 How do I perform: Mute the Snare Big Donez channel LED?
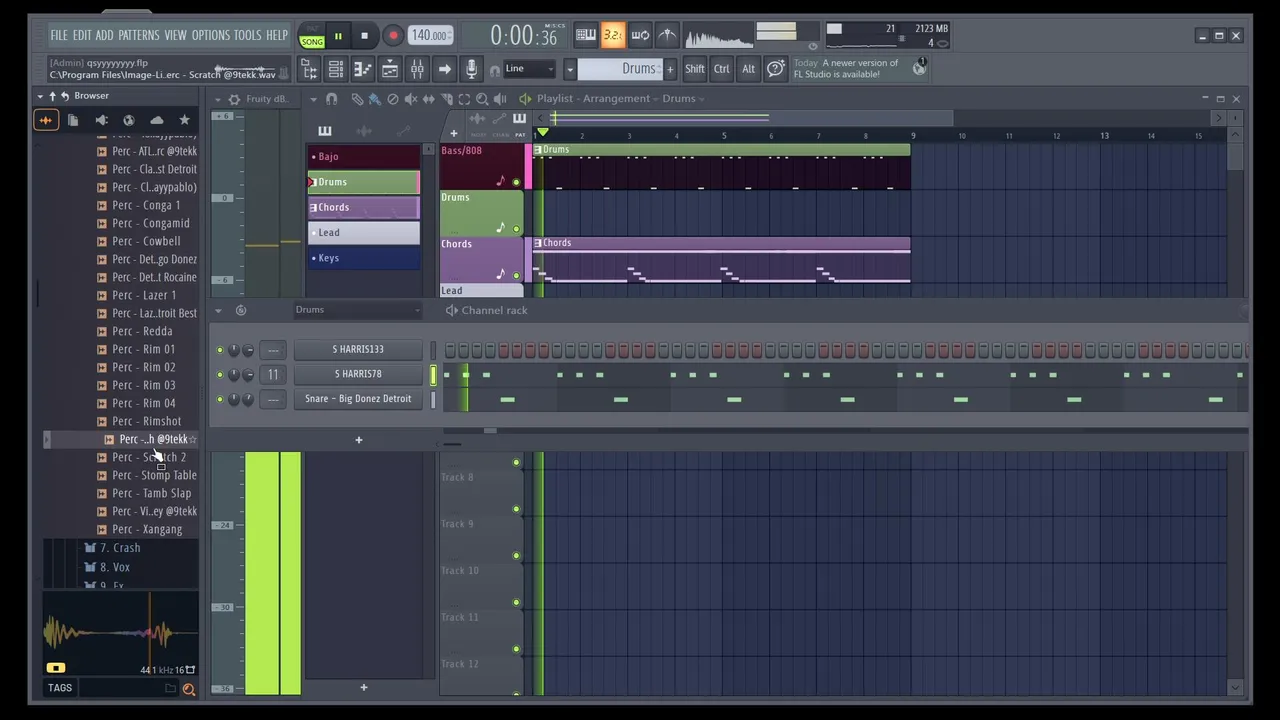tap(220, 399)
